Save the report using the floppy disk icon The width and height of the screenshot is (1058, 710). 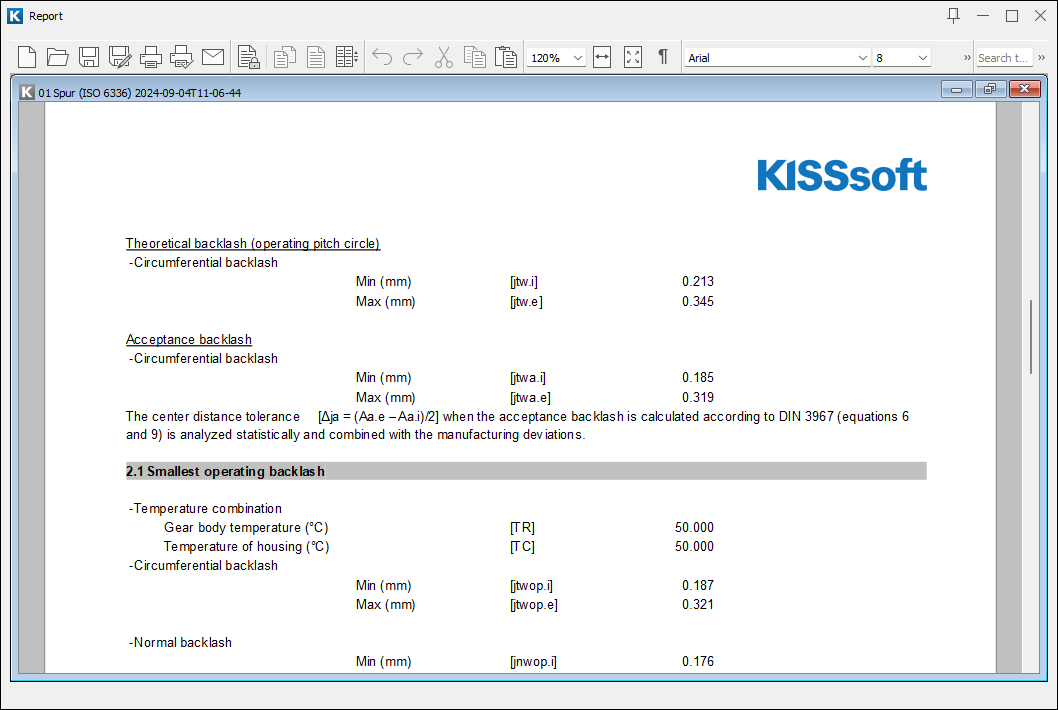pos(89,57)
